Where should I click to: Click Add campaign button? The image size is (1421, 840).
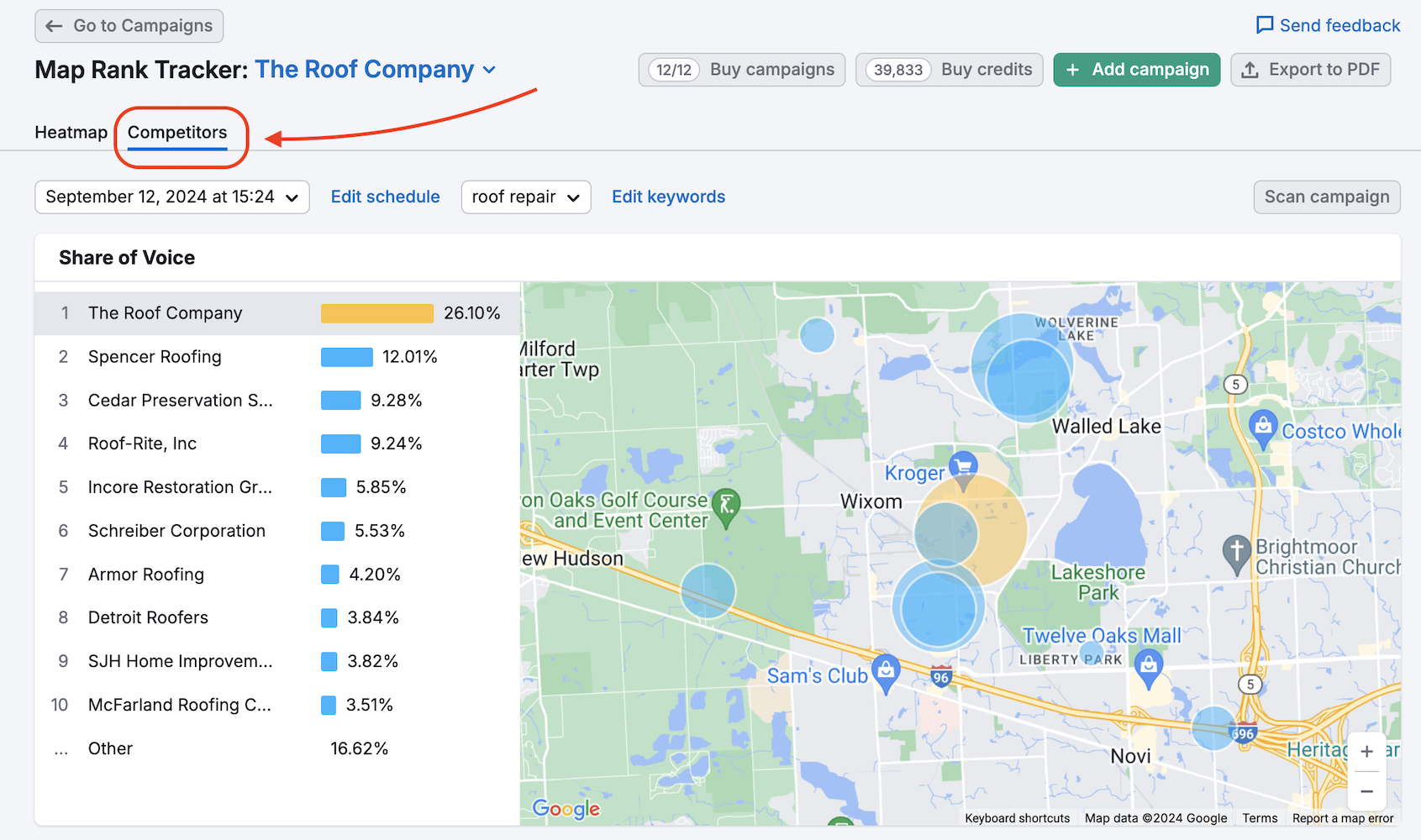tap(1137, 70)
